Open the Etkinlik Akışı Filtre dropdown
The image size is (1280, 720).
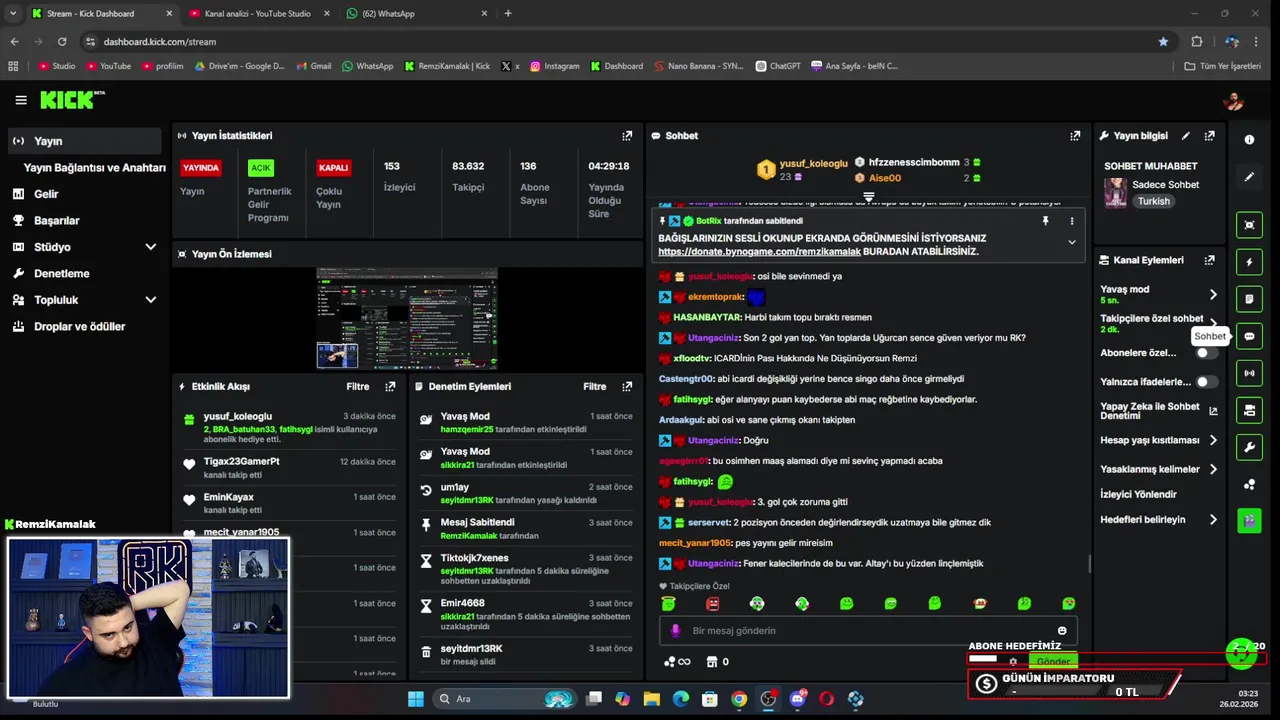click(358, 386)
